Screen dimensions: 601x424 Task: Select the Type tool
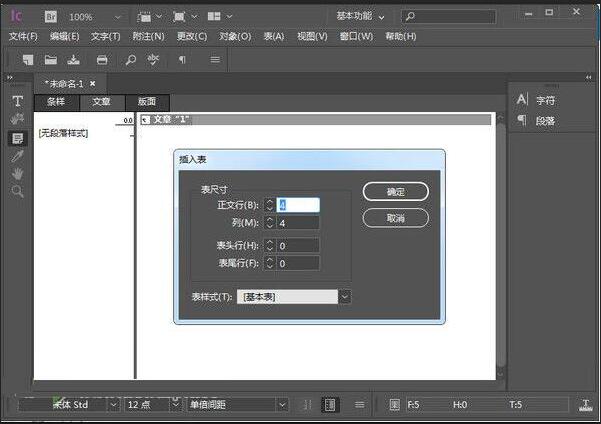(x=17, y=102)
